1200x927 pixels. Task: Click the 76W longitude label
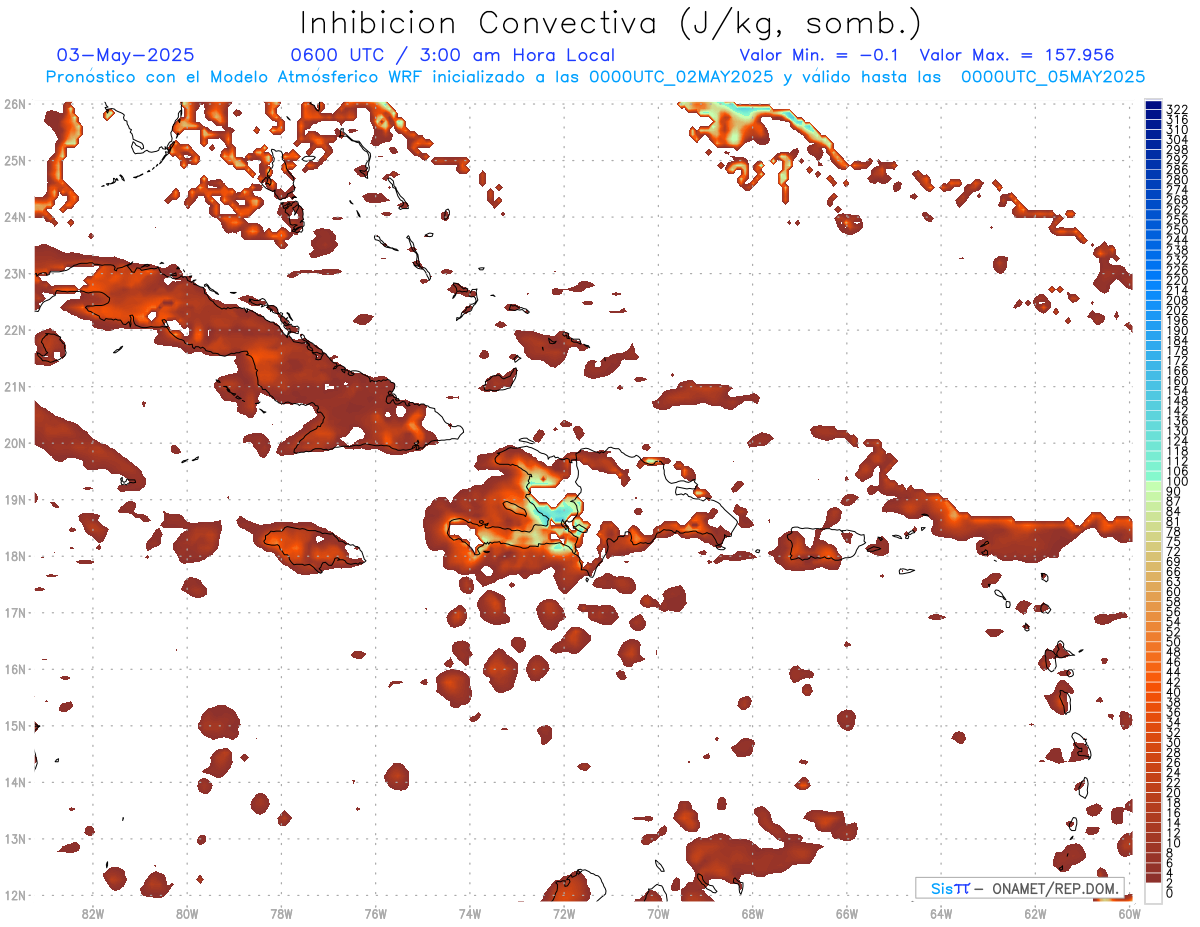(x=376, y=912)
